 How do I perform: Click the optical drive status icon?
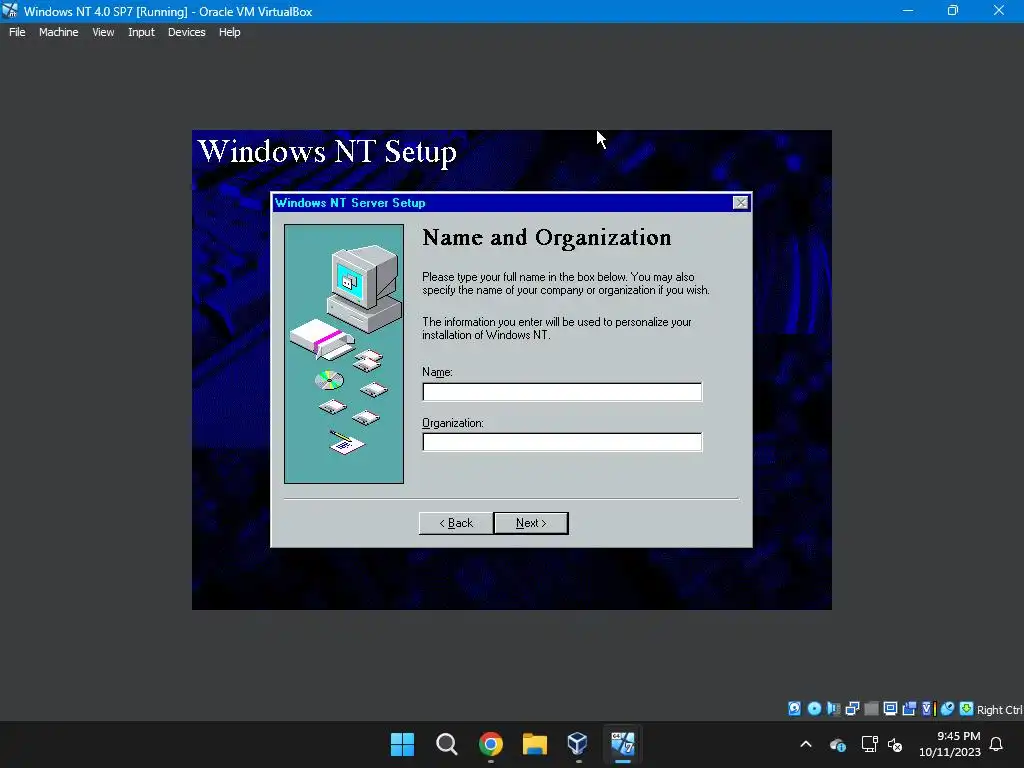click(x=814, y=709)
